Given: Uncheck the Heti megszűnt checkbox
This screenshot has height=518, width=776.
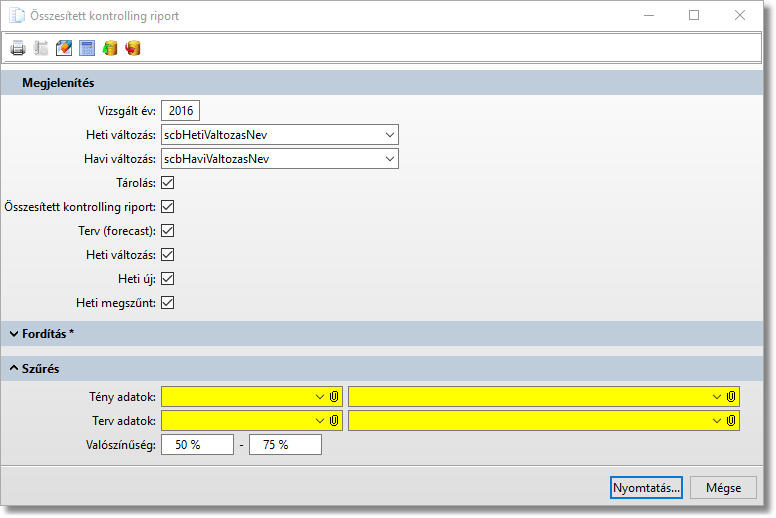Looking at the screenshot, I should (168, 303).
